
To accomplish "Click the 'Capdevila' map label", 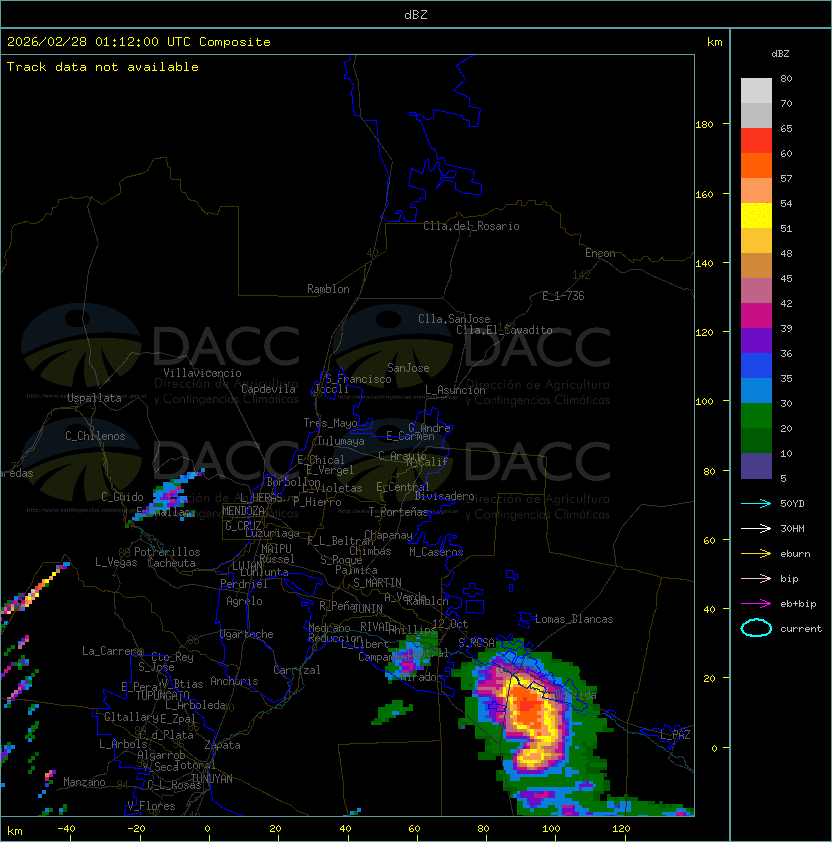I will pyautogui.click(x=268, y=389).
